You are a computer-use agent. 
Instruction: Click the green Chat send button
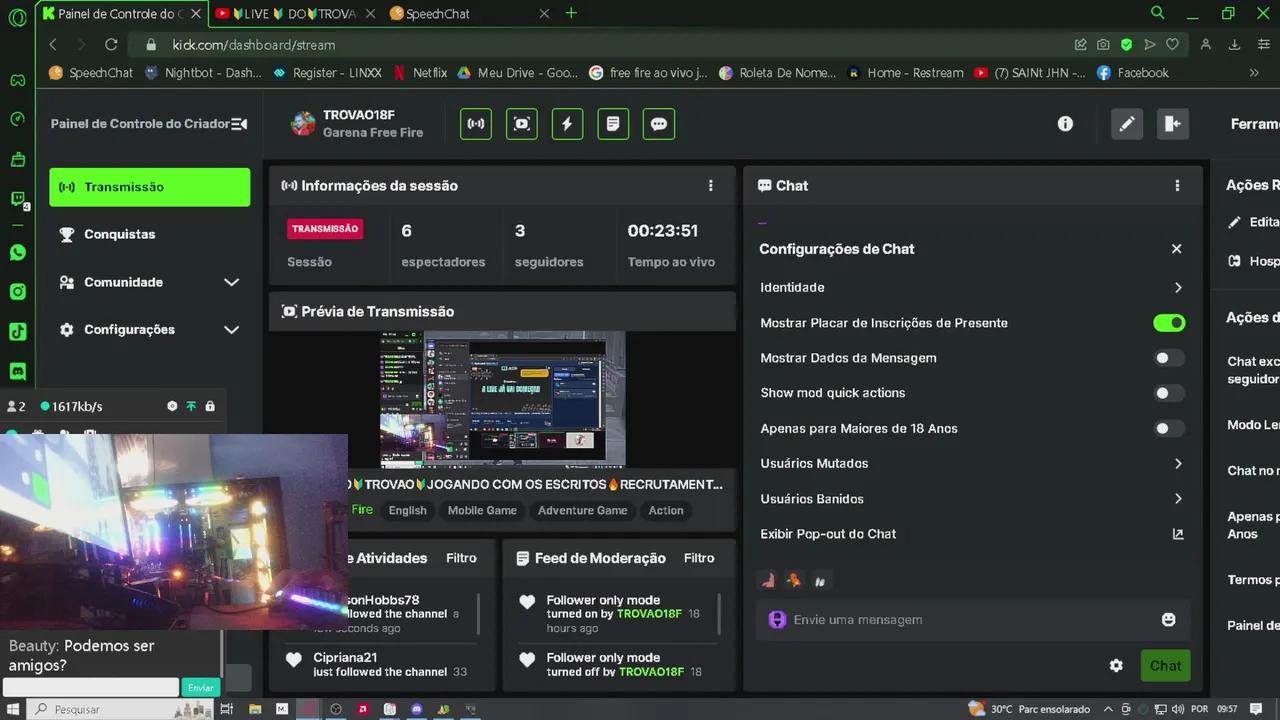click(1165, 665)
